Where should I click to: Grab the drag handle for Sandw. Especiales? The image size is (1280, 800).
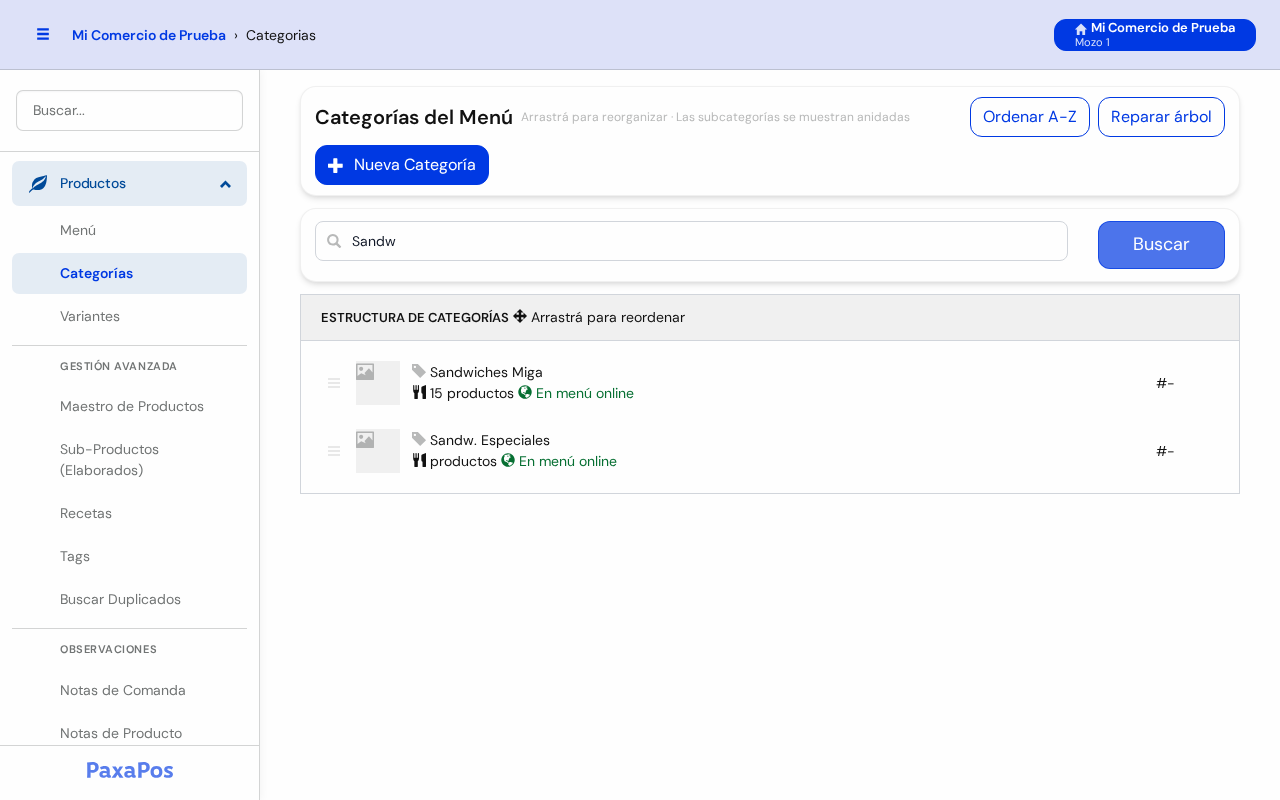click(x=334, y=451)
